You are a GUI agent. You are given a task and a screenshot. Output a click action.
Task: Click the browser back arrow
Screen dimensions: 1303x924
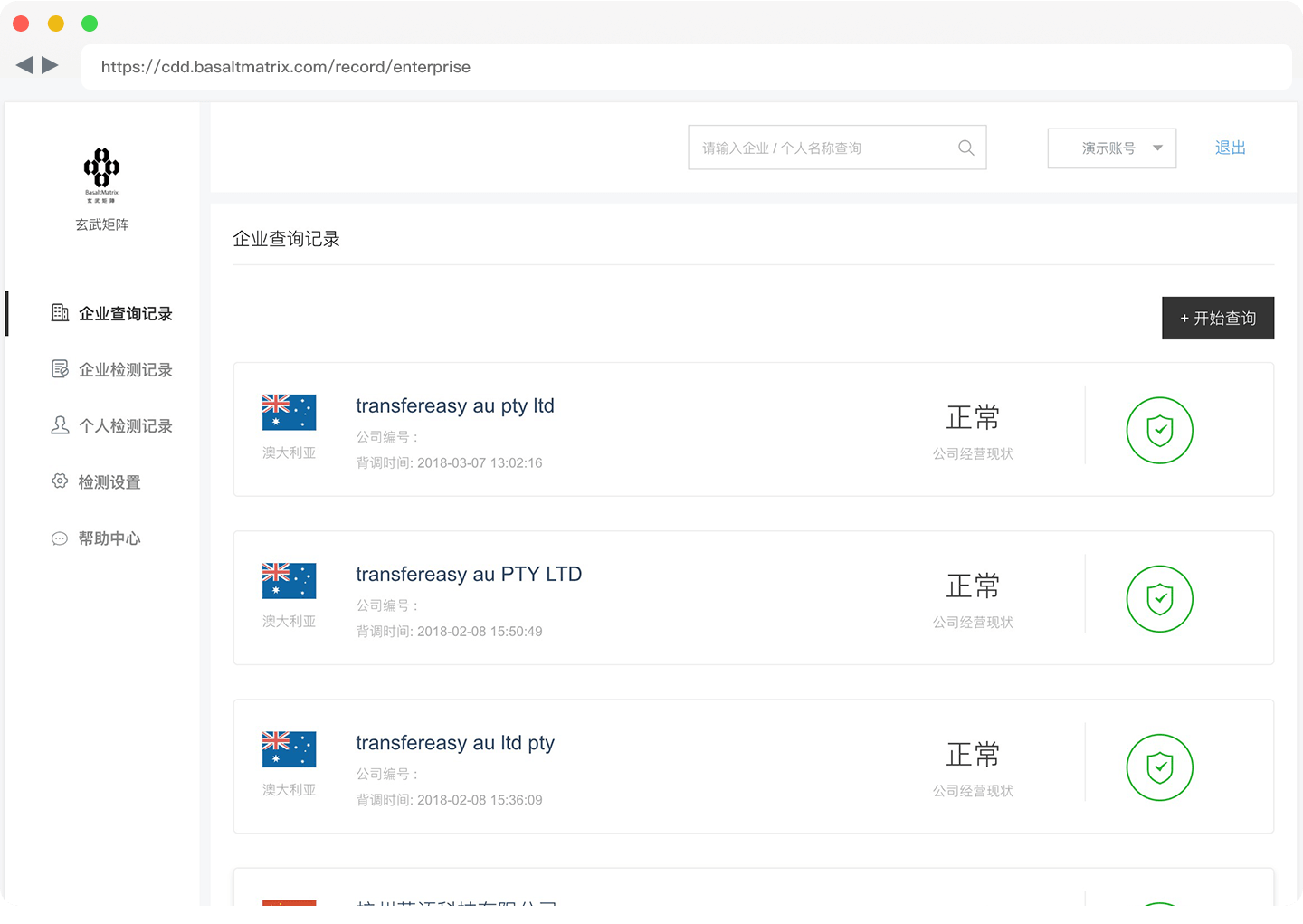coord(24,65)
